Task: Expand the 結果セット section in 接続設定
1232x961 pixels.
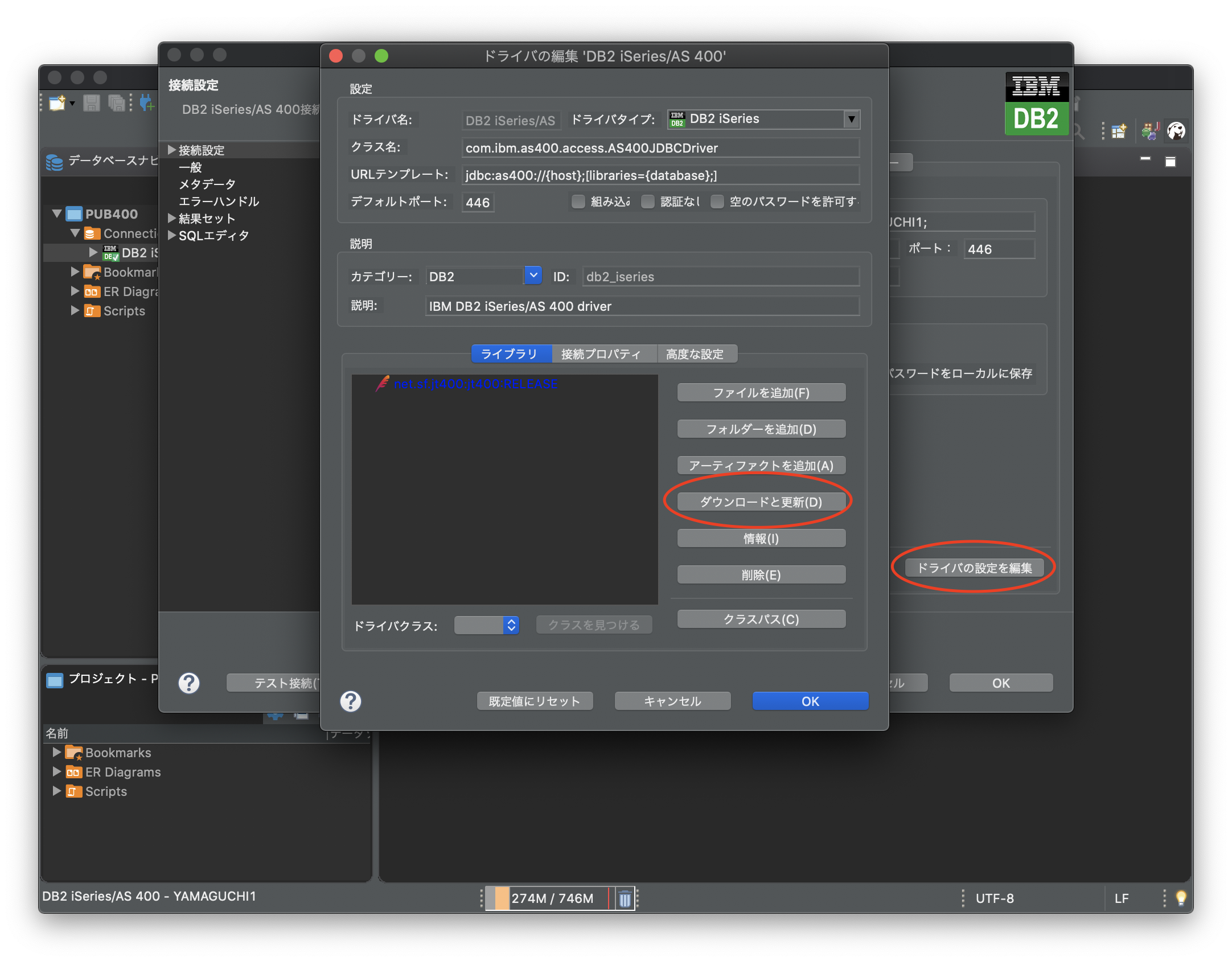Action: tap(171, 218)
